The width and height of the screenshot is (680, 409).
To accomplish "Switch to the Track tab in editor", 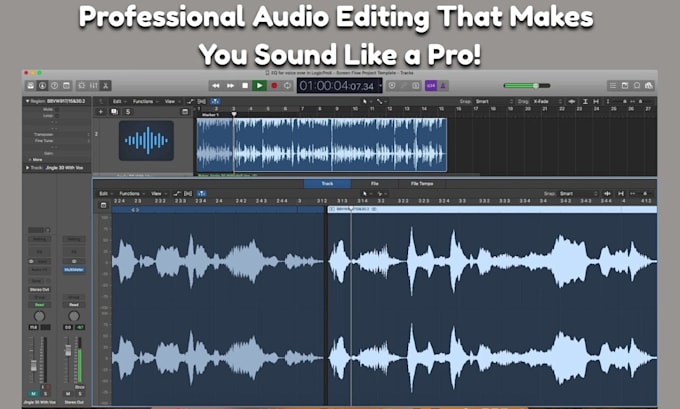I will tap(327, 183).
